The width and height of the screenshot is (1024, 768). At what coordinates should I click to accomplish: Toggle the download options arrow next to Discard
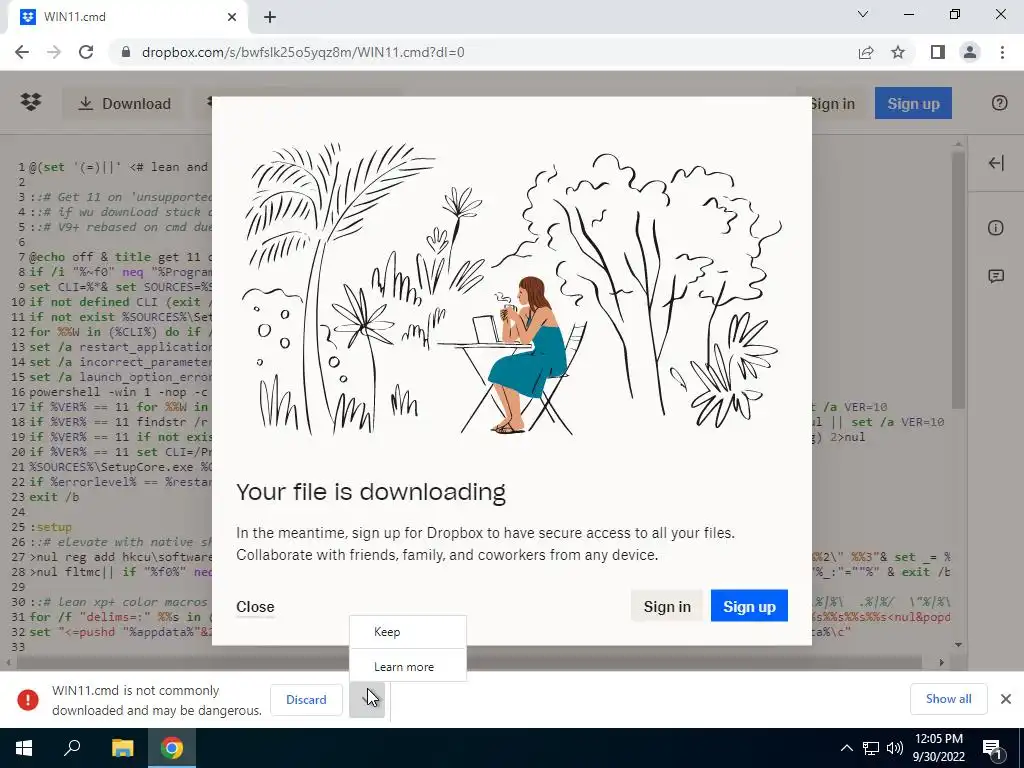pyautogui.click(x=367, y=699)
